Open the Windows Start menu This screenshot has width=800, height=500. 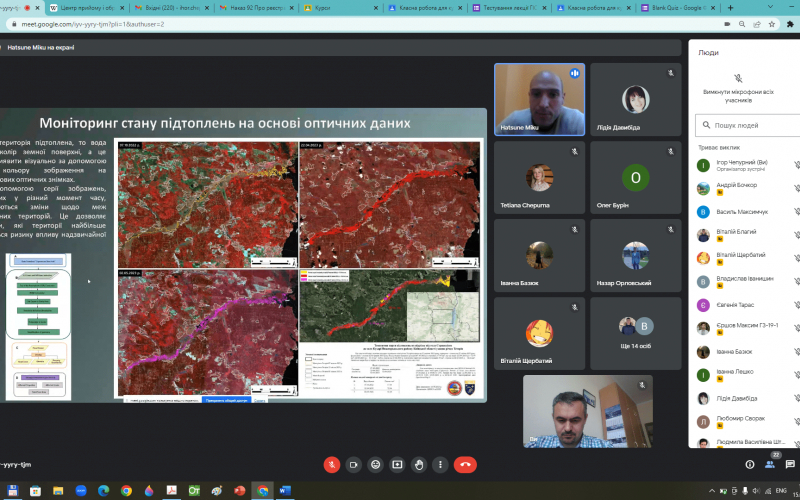[10, 491]
